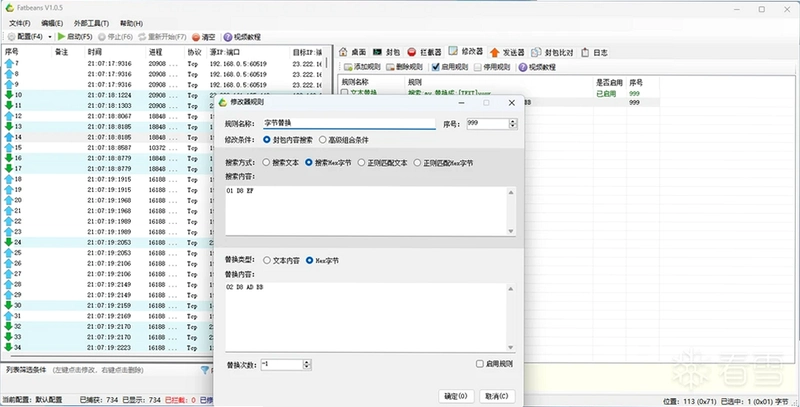
Task: Choose 文本内容 replace type
Action: [267, 260]
